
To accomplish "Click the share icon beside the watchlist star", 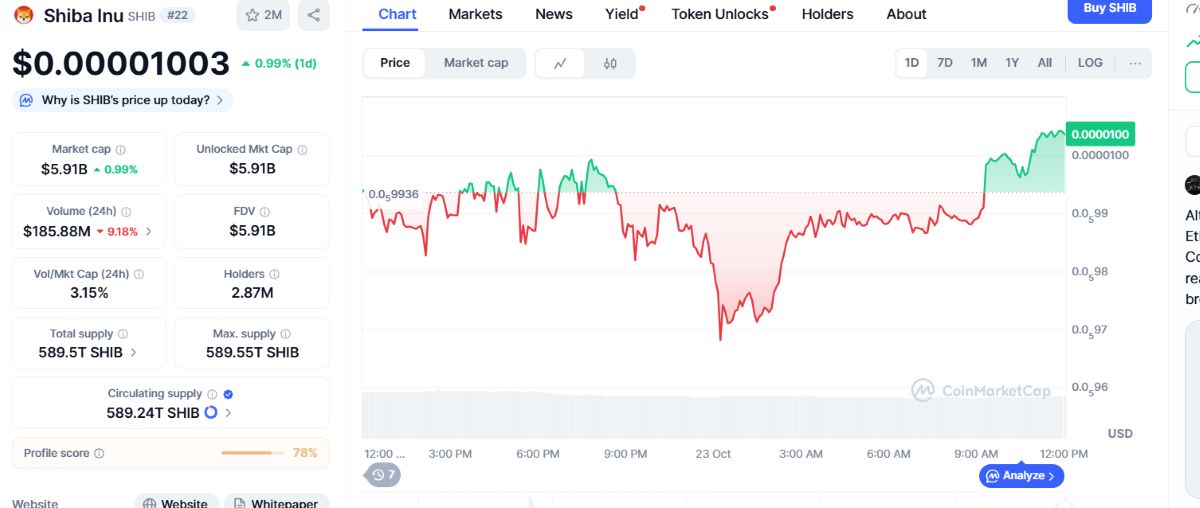I will tap(314, 15).
